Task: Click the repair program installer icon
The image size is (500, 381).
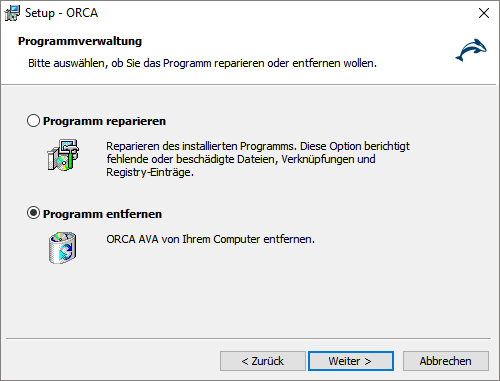Action: (x=63, y=155)
